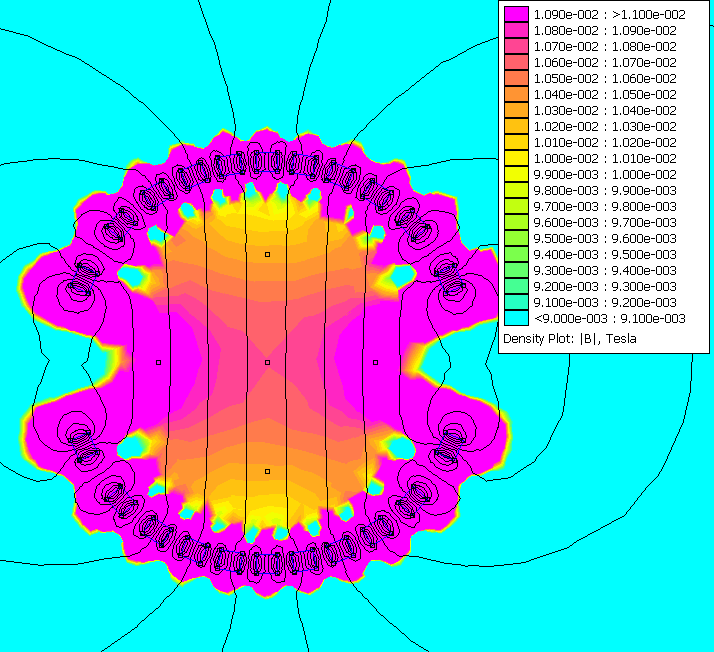
Task: Click the 1.080e-002 : 1.090e-002 pink swatch
Action: (515, 31)
